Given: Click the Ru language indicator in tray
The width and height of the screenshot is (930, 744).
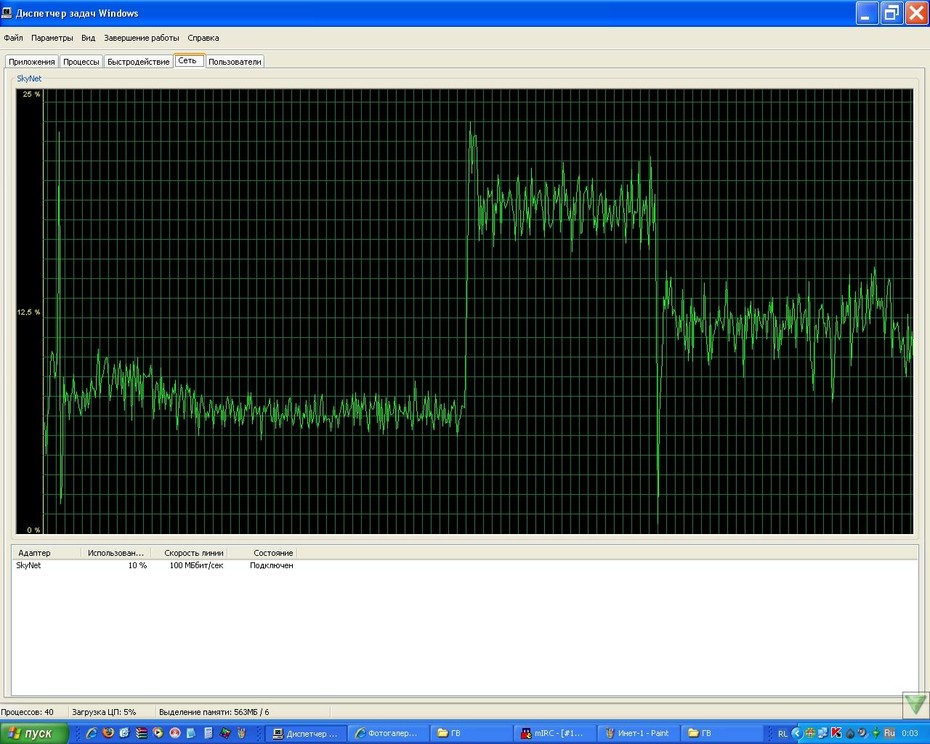Looking at the screenshot, I should tap(890, 733).
